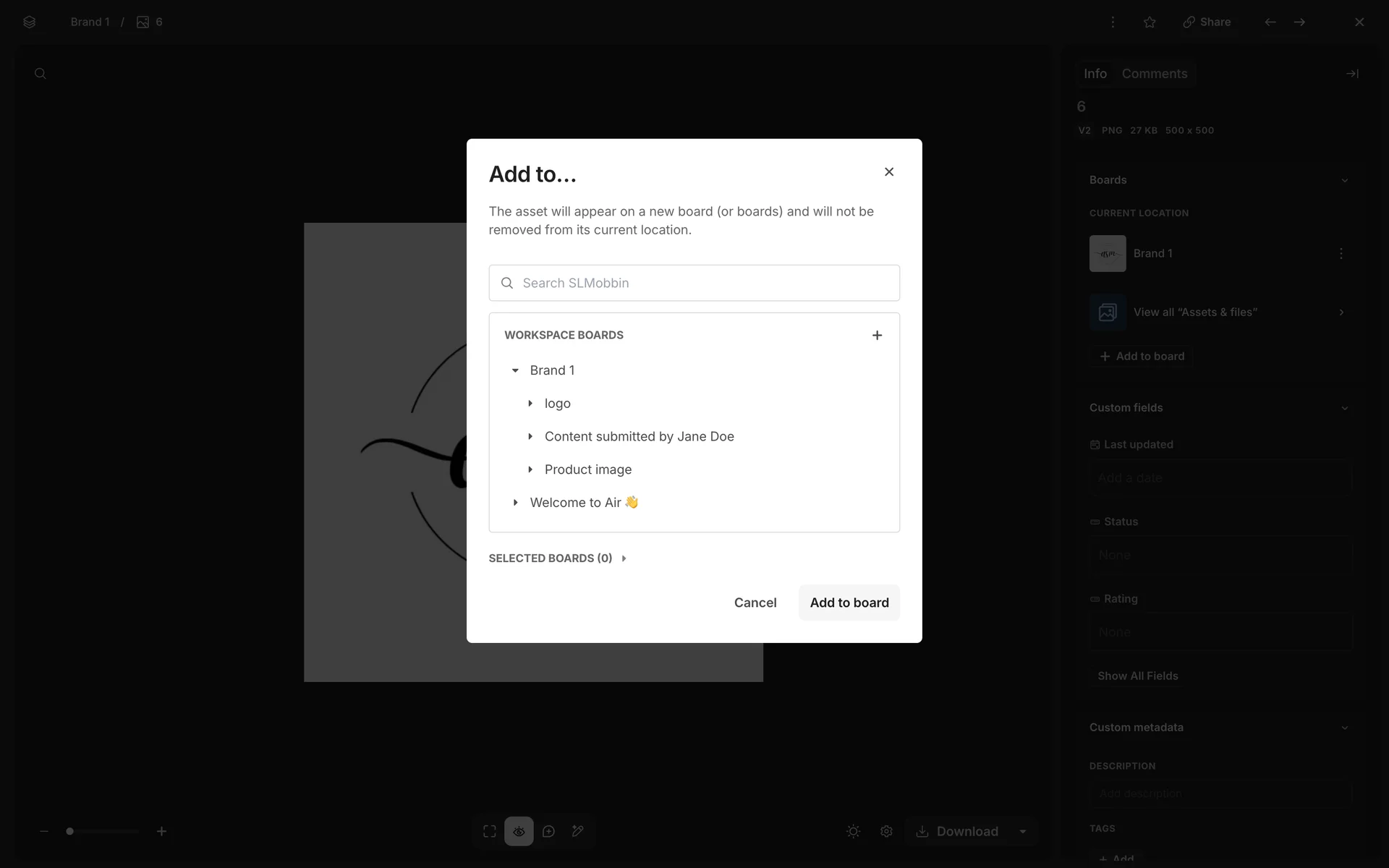The image size is (1389, 868).
Task: Click the annotate pencil icon
Action: point(577,831)
